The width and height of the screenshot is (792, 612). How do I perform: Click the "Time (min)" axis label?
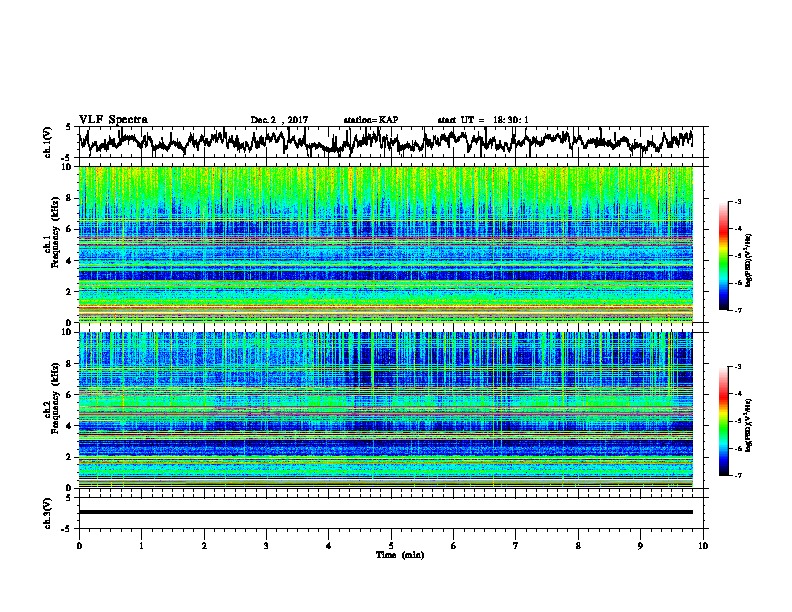[x=400, y=555]
